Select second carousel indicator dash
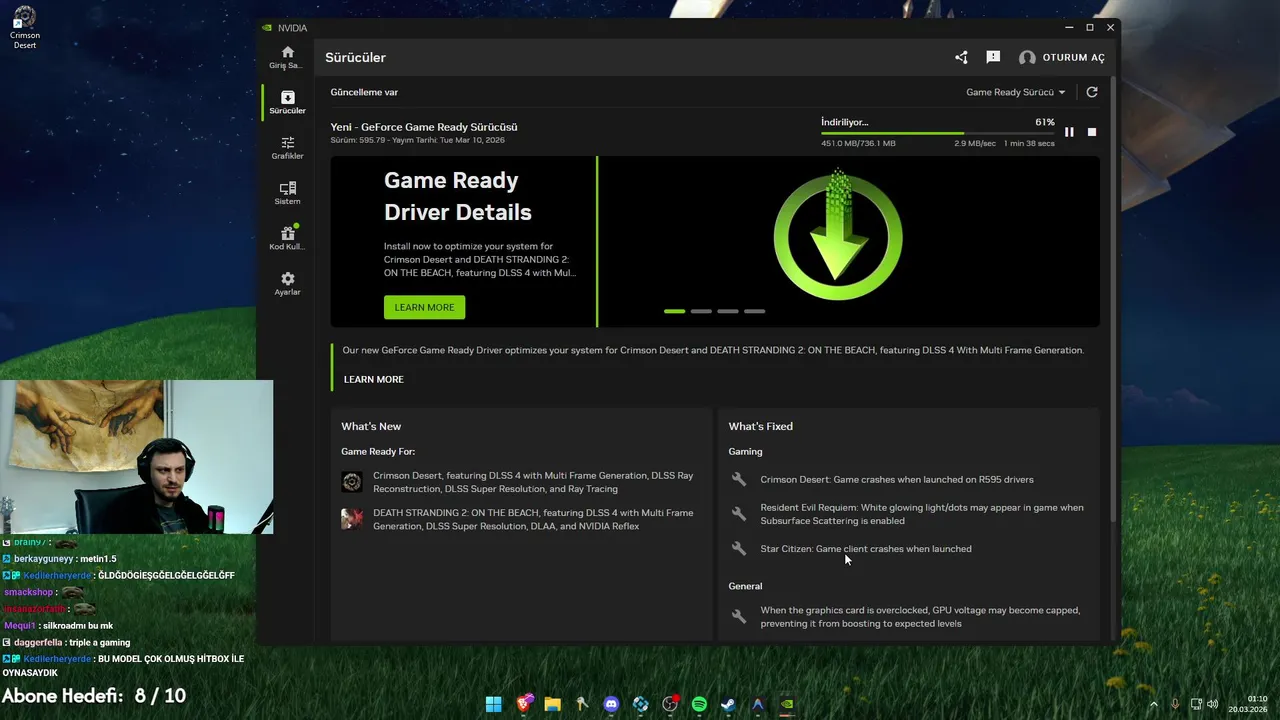Viewport: 1280px width, 720px height. pyautogui.click(x=701, y=311)
